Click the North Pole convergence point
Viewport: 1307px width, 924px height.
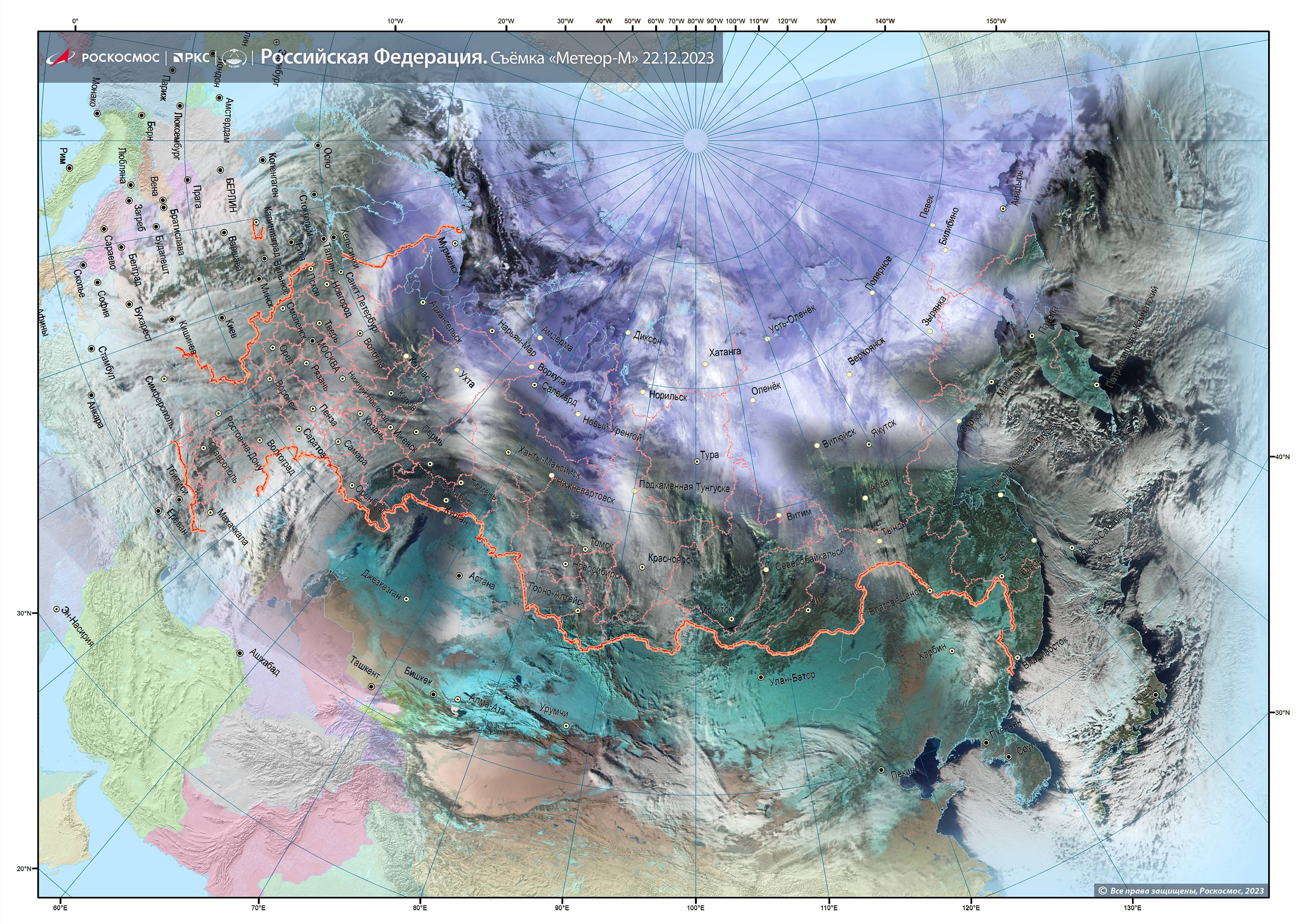695,140
